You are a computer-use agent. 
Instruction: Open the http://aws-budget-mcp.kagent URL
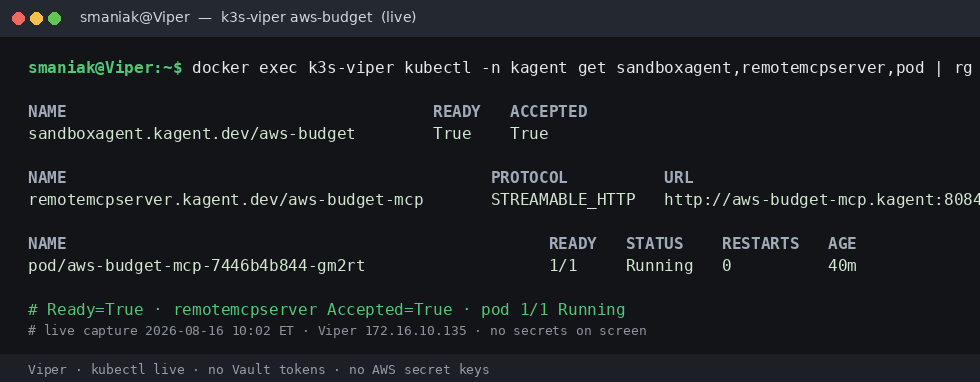(822, 200)
